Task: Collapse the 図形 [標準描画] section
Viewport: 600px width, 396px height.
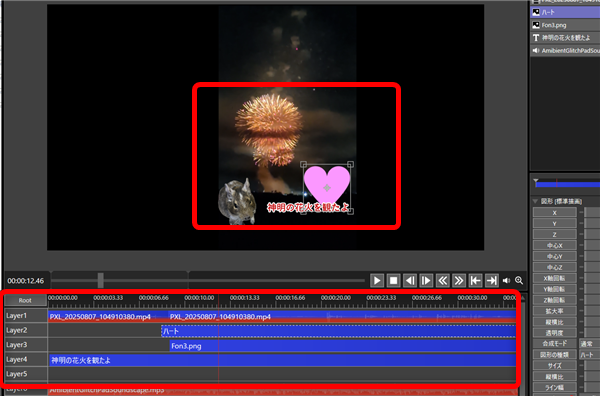Action: point(535,201)
